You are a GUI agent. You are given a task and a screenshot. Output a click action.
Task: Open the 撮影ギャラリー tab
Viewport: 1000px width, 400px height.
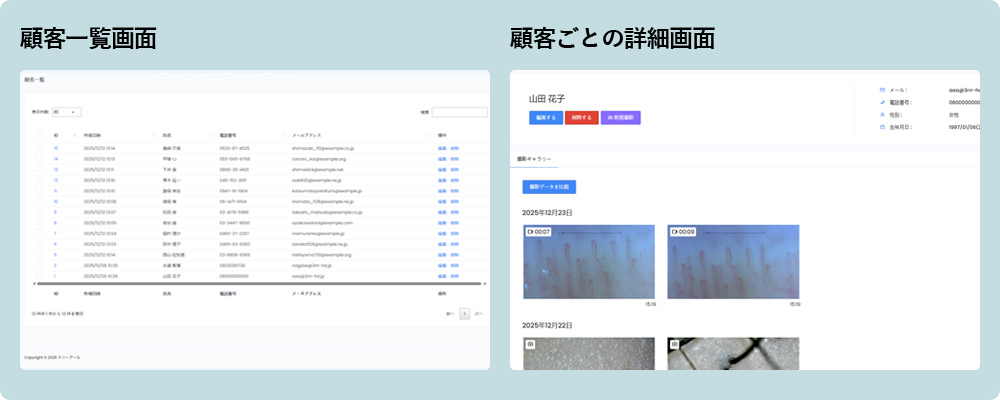[x=534, y=159]
